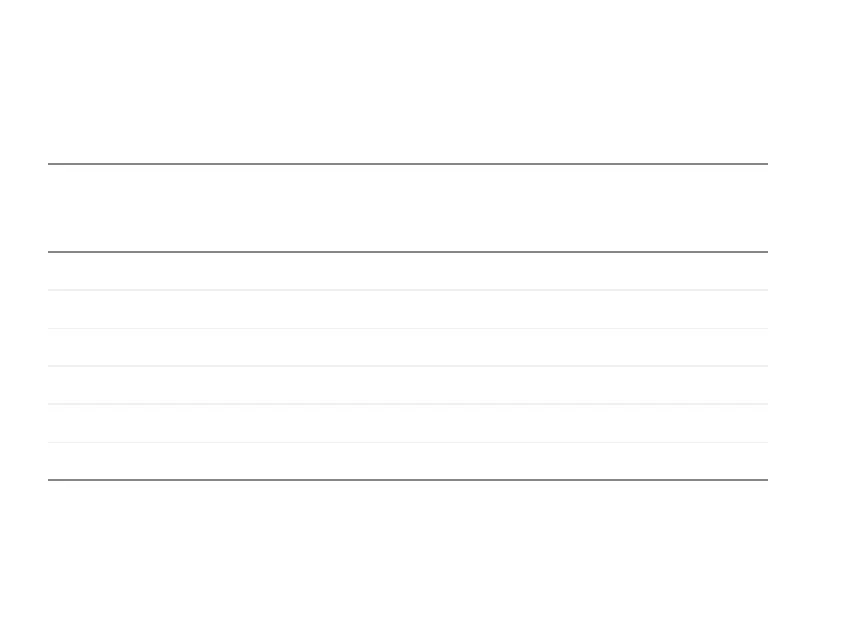Select the second empty body row
This screenshot has width=850, height=618.
tap(408, 309)
